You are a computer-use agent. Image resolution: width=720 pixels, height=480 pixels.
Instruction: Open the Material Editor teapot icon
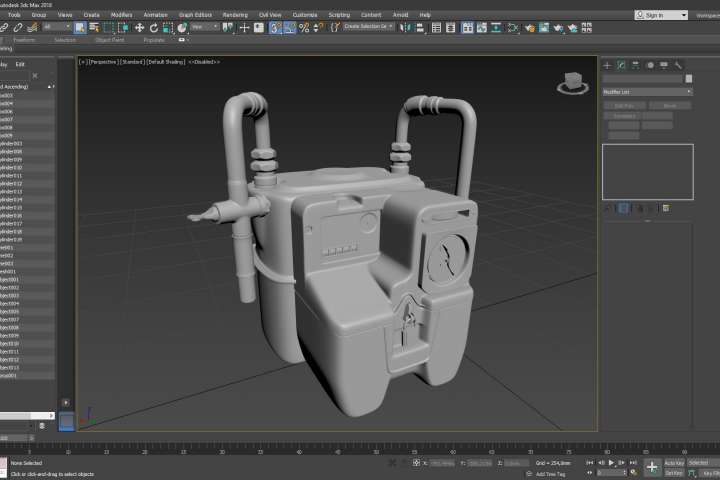[x=529, y=28]
